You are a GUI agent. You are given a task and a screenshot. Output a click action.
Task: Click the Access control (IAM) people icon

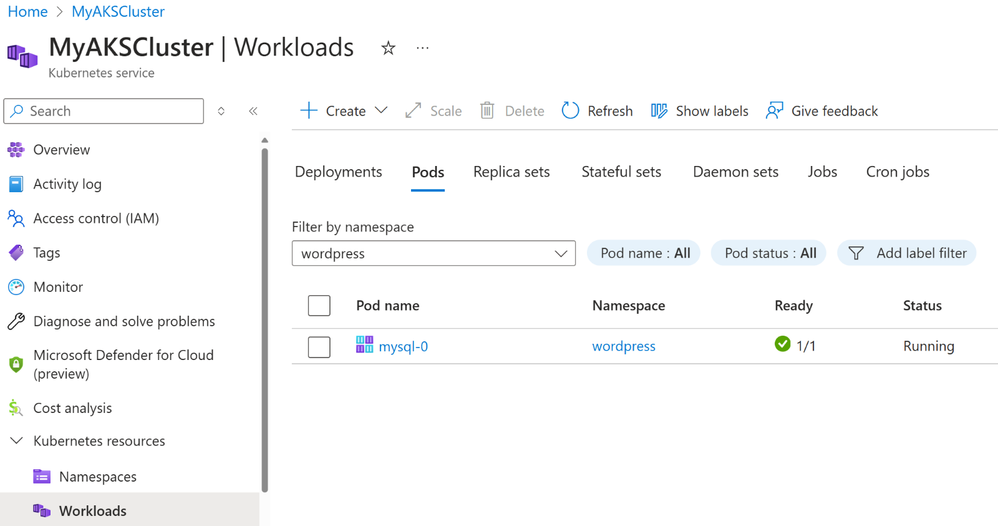16,218
